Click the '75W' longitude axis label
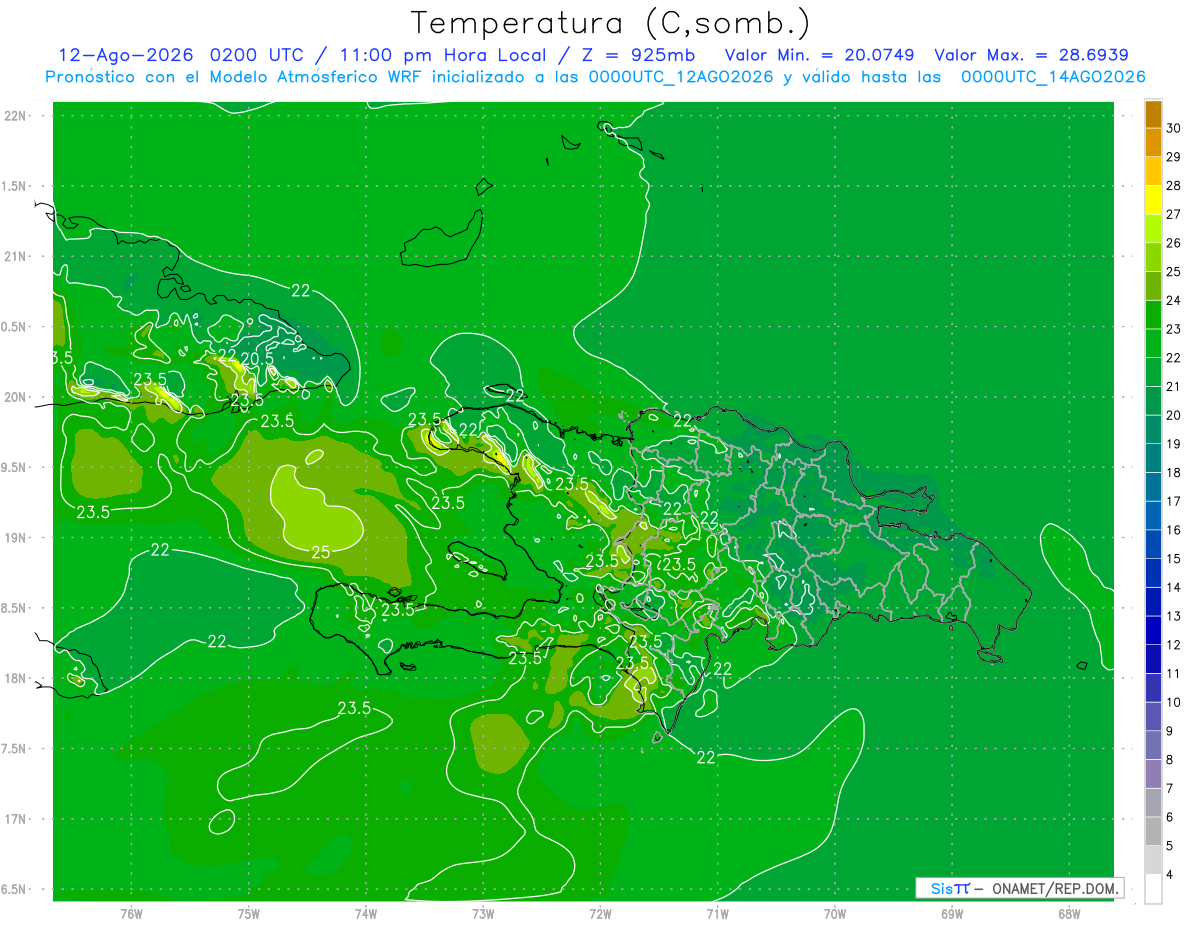The width and height of the screenshot is (1200, 927). [248, 913]
